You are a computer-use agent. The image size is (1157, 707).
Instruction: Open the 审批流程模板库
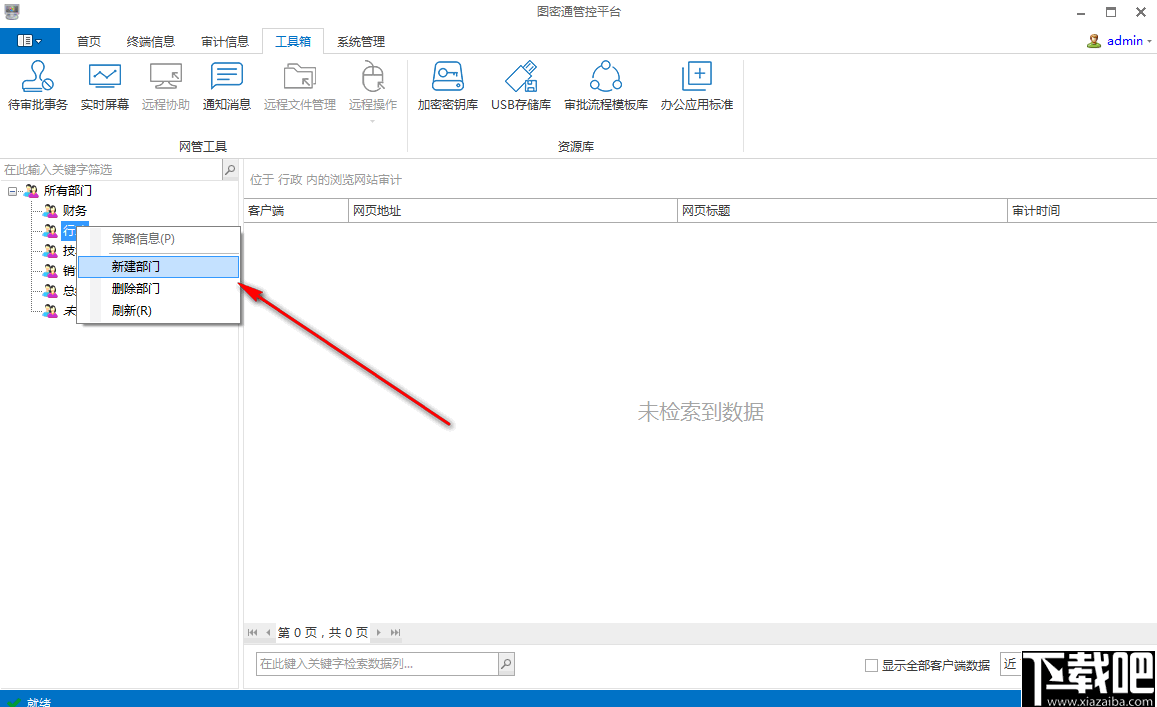pyautogui.click(x=605, y=88)
